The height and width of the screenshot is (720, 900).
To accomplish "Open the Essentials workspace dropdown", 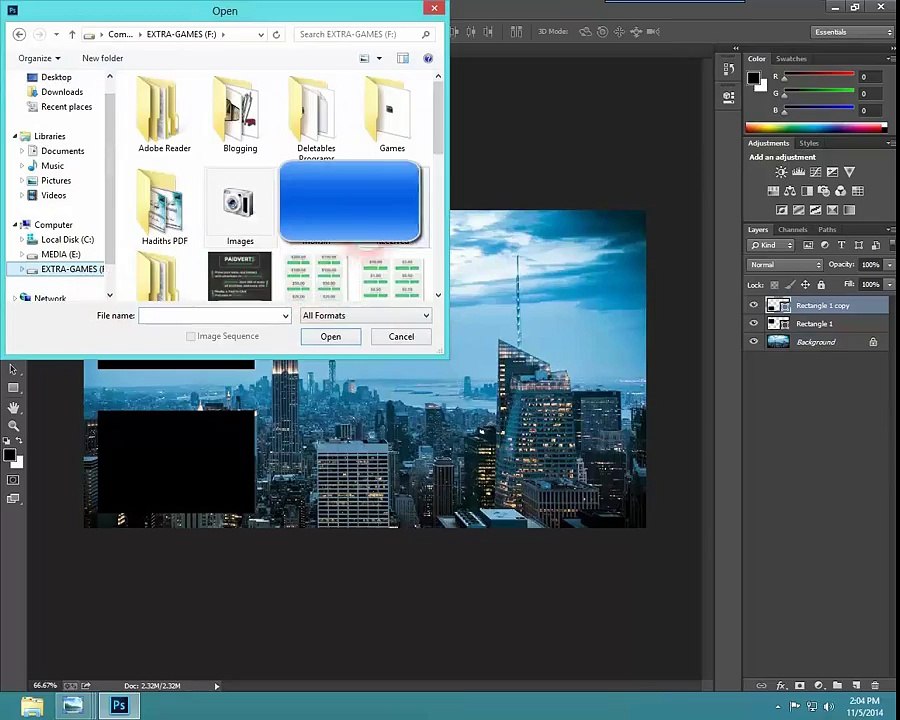I will 852,32.
